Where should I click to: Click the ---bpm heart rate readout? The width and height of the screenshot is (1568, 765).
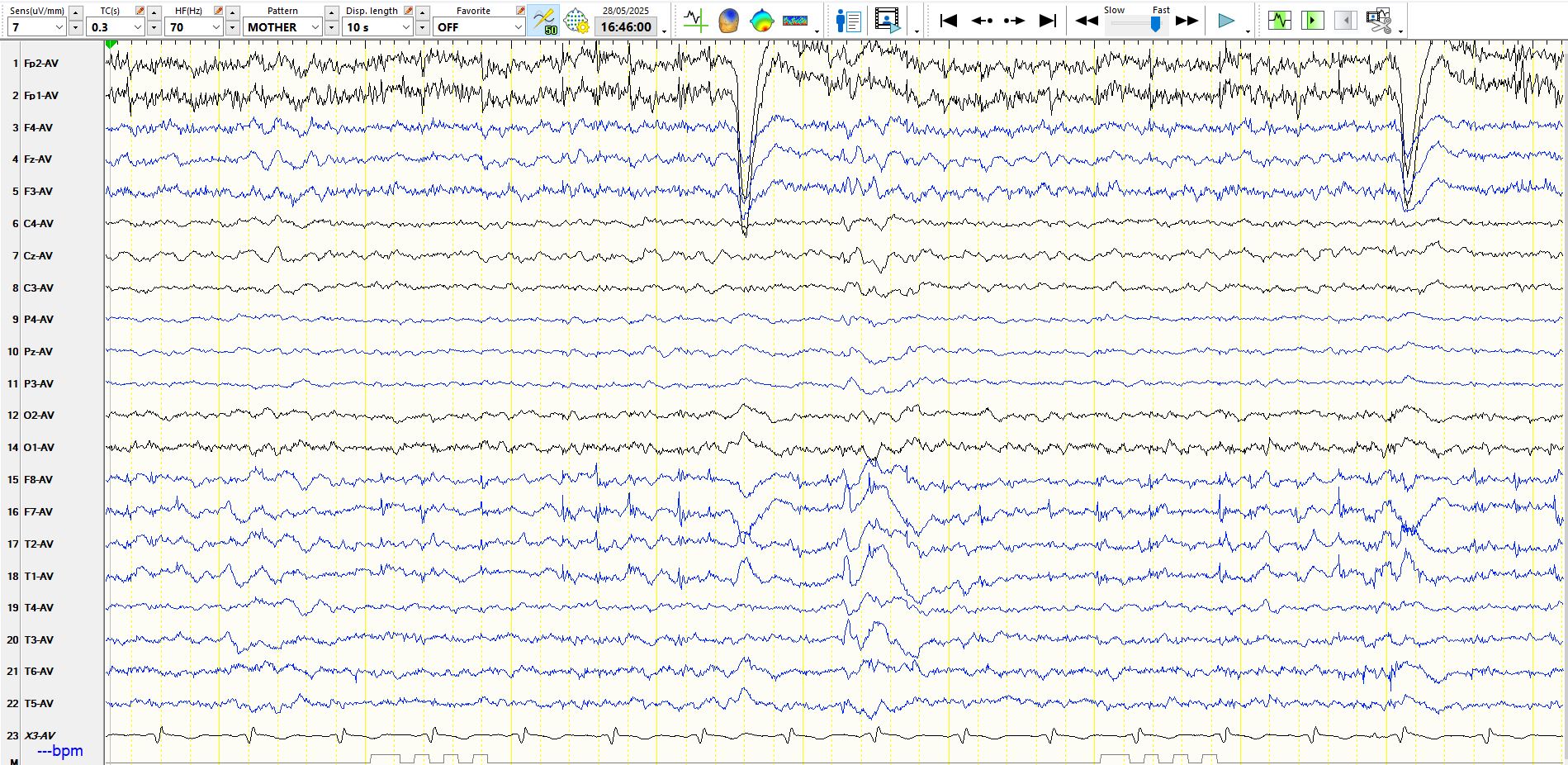tap(60, 751)
